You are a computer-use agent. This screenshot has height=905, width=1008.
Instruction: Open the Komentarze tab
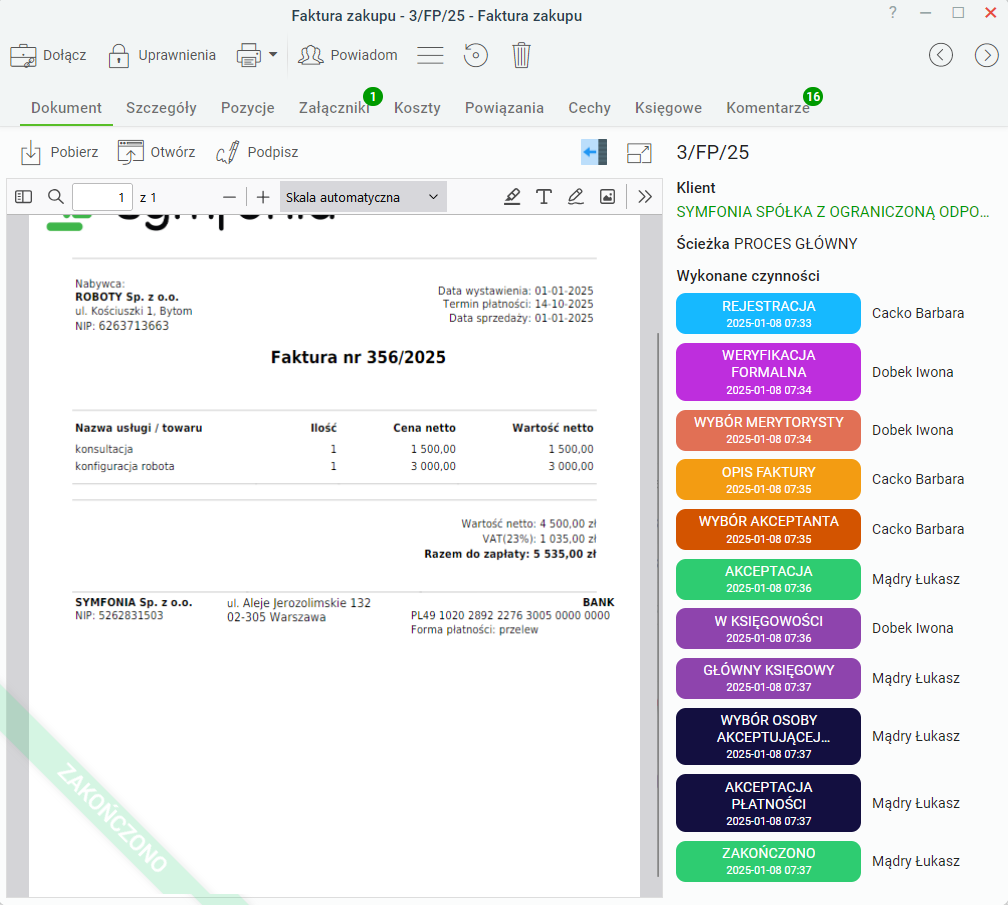coord(768,108)
